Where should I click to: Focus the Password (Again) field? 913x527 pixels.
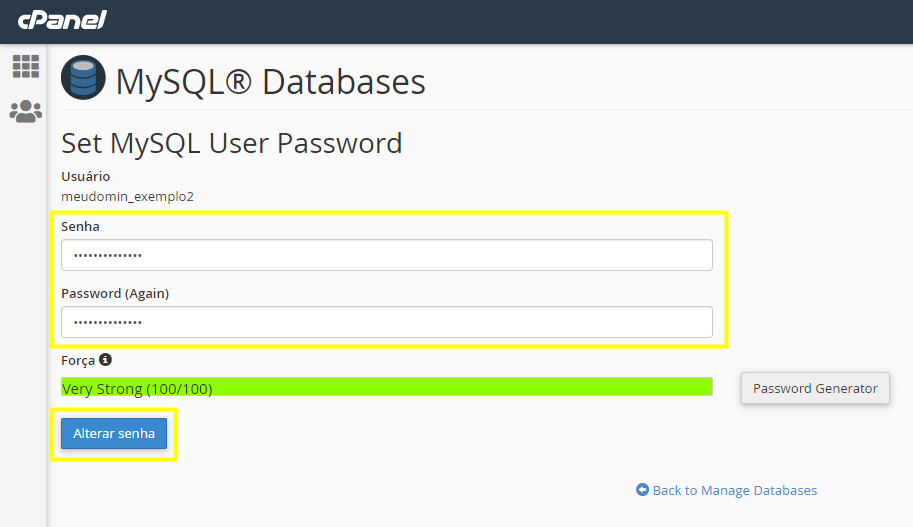387,322
